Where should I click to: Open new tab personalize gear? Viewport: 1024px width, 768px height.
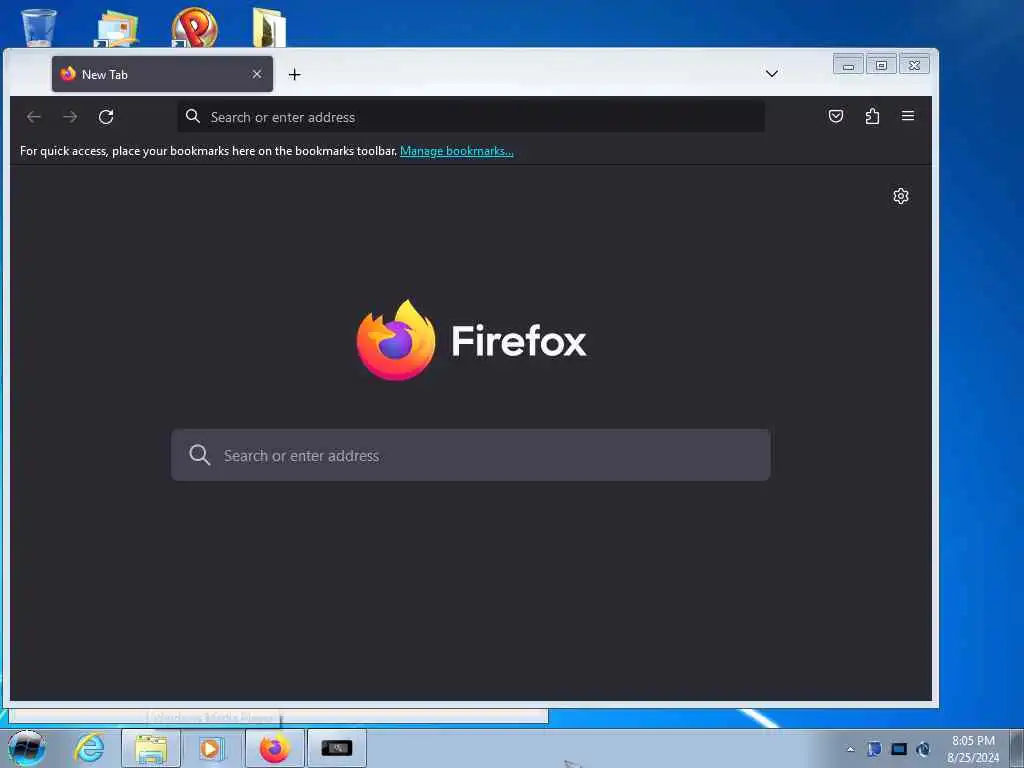pos(901,196)
